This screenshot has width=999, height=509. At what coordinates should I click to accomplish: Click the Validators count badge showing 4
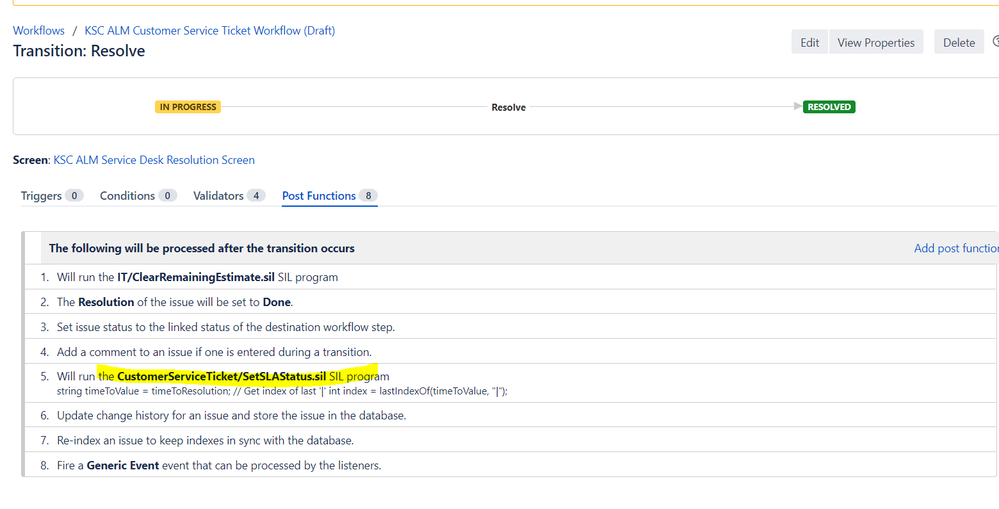pos(256,196)
